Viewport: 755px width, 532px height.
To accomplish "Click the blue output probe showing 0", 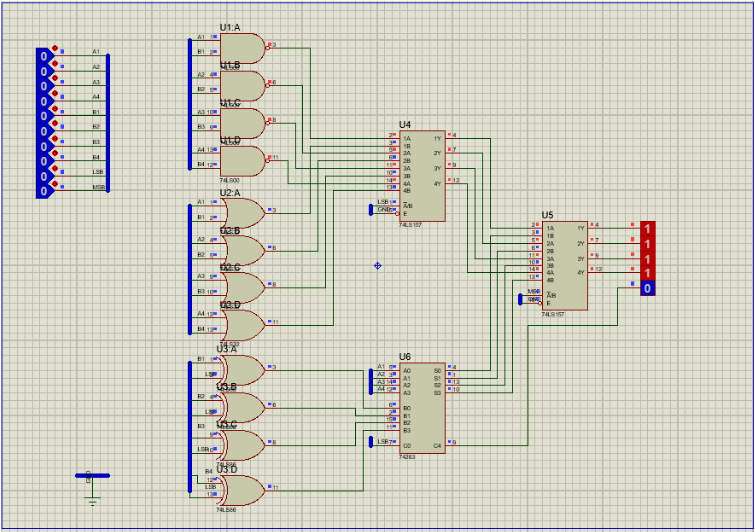I will point(648,288).
